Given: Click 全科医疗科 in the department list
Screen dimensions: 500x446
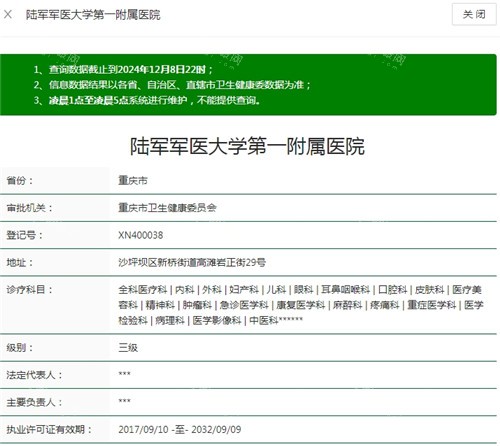Looking at the screenshot, I should [x=143, y=290].
